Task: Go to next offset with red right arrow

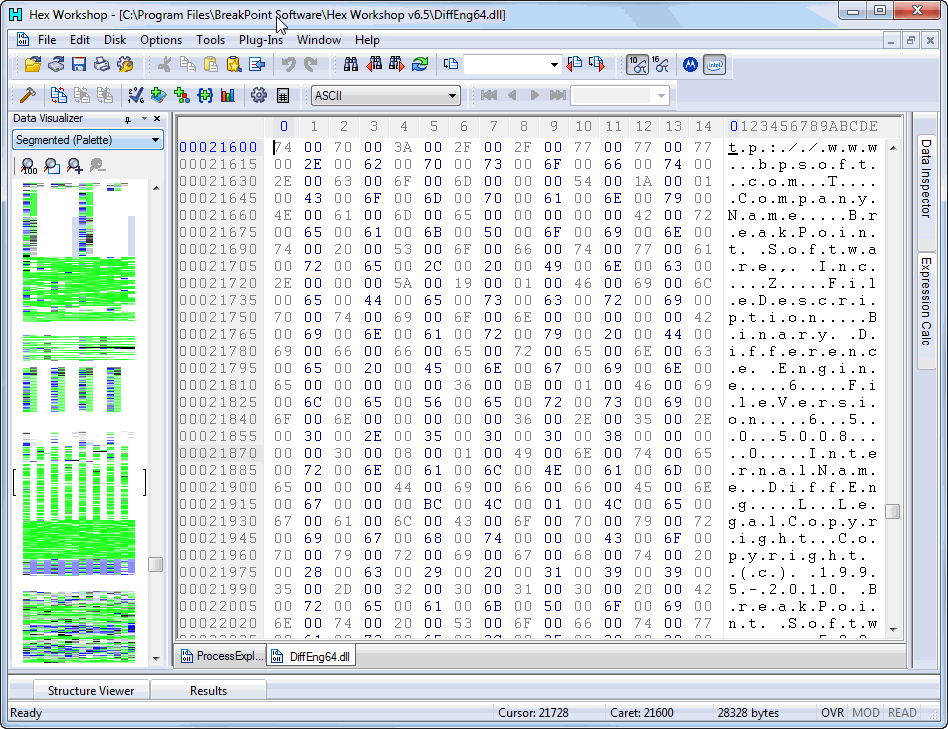Action: 597,64
